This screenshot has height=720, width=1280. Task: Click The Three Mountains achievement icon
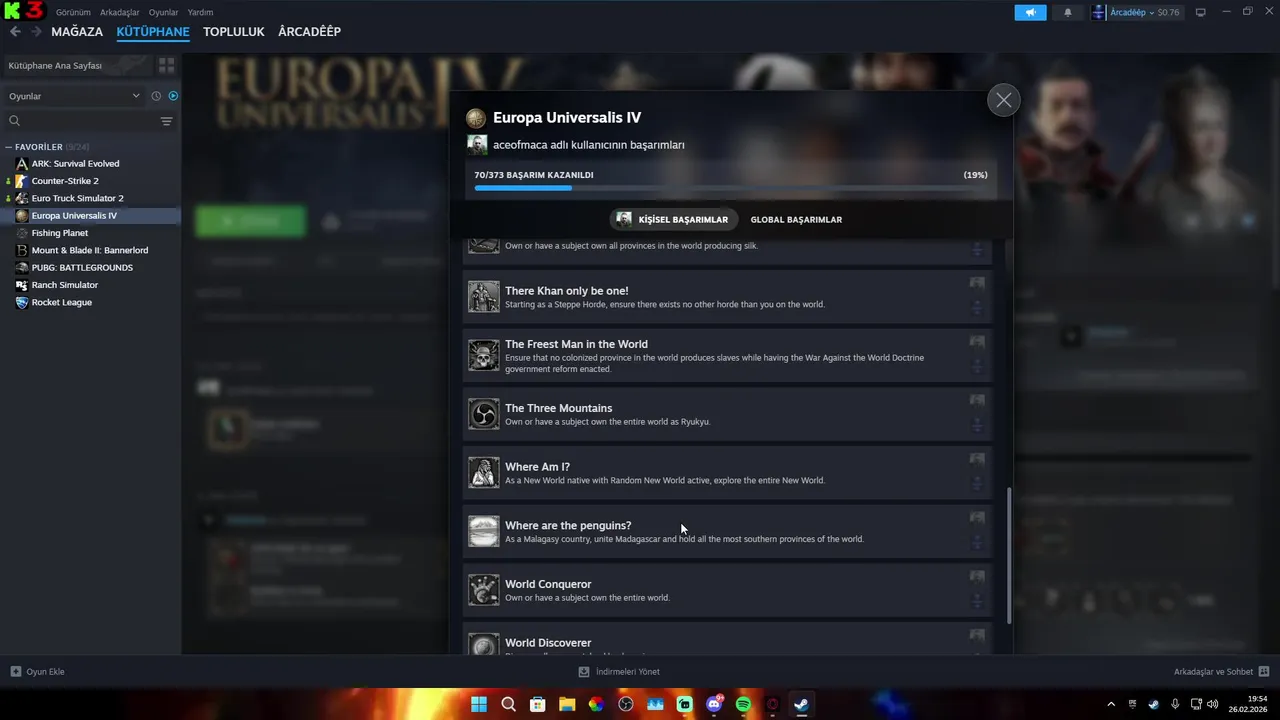[484, 414]
